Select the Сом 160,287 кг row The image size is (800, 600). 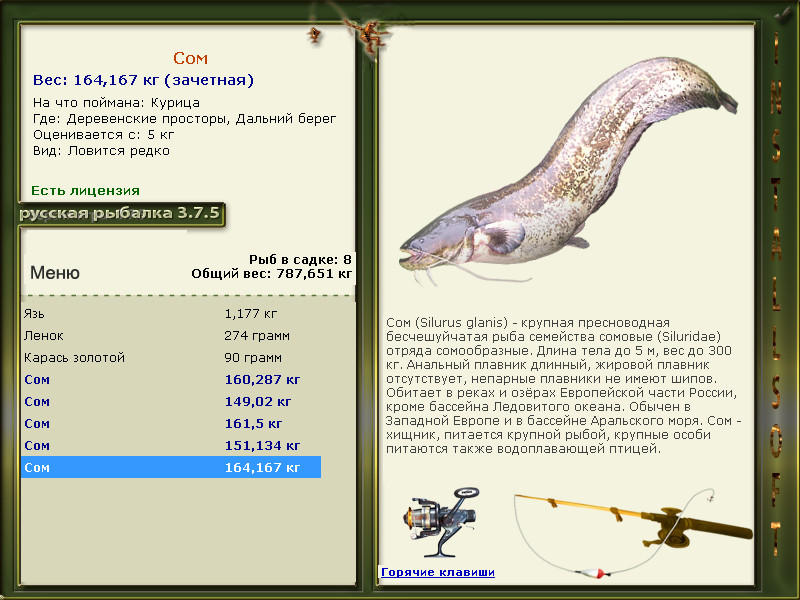click(171, 379)
